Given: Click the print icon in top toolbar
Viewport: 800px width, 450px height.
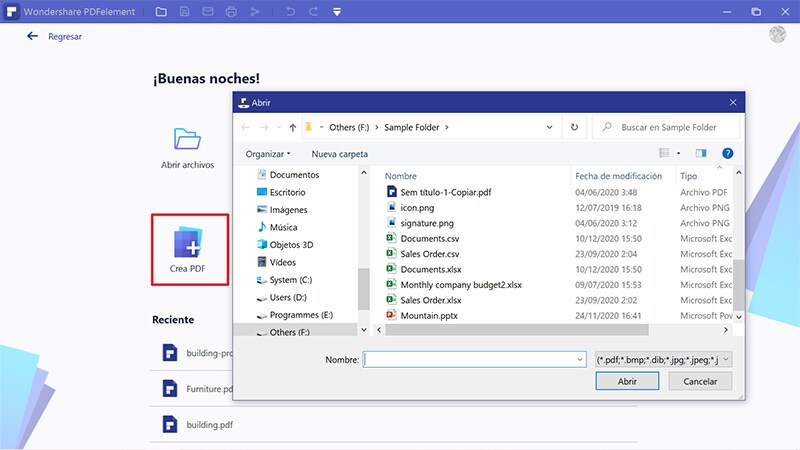Looking at the screenshot, I should 231,12.
